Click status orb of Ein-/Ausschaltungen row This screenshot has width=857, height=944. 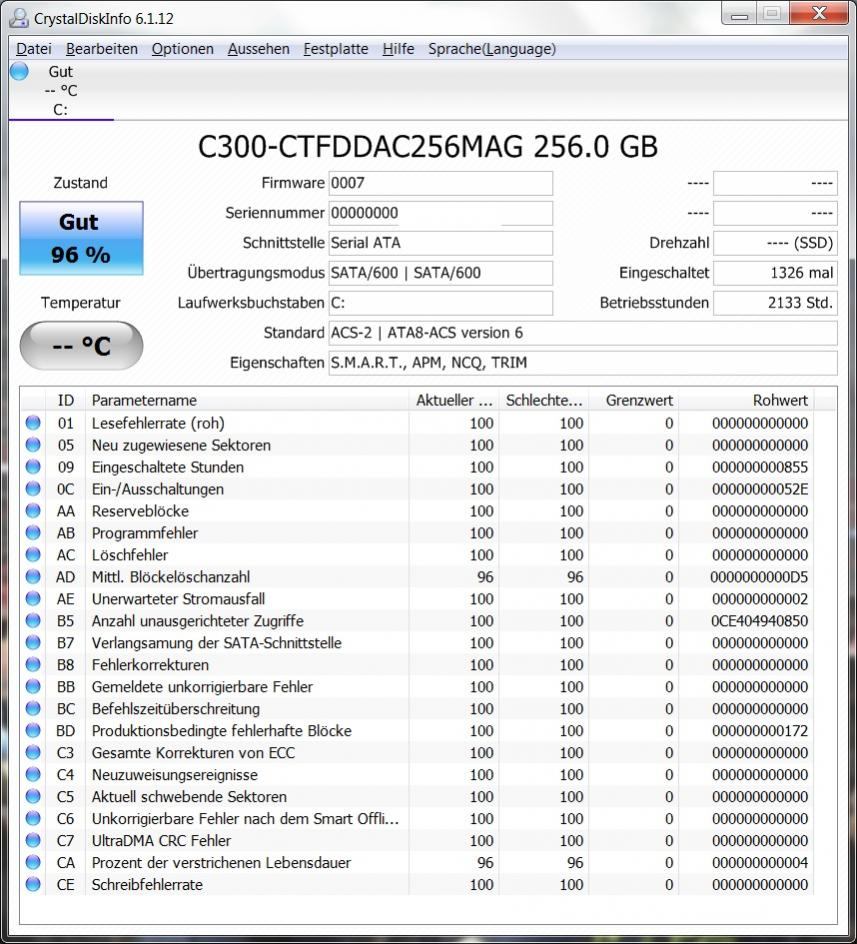[x=33, y=489]
